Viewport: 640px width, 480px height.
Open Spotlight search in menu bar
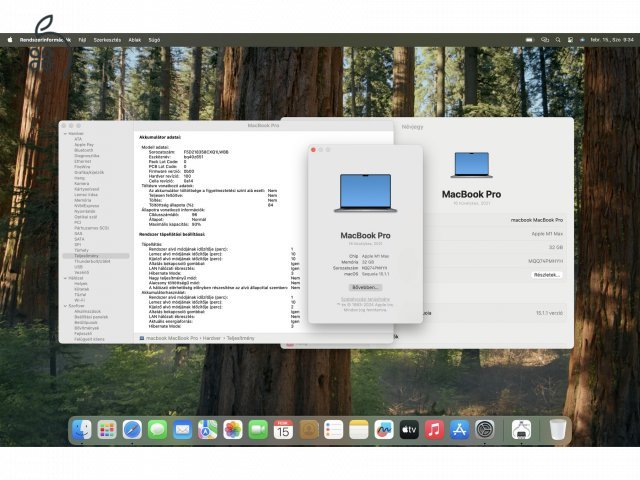[558, 40]
